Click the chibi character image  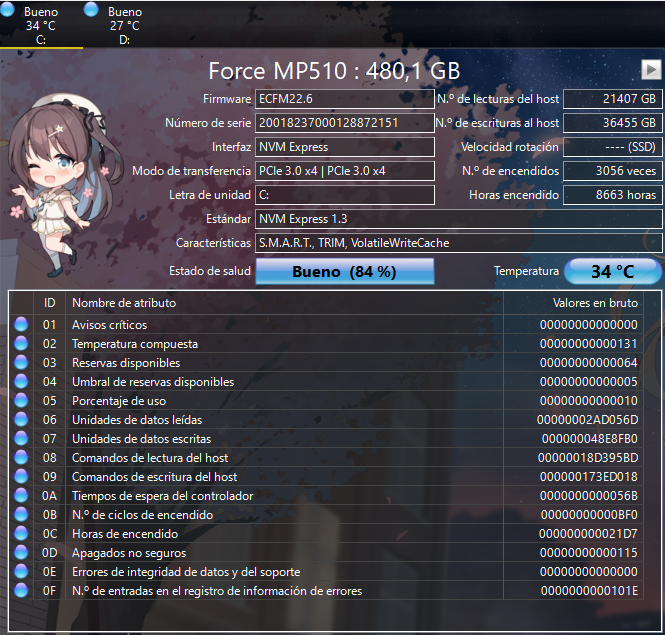[x=64, y=185]
